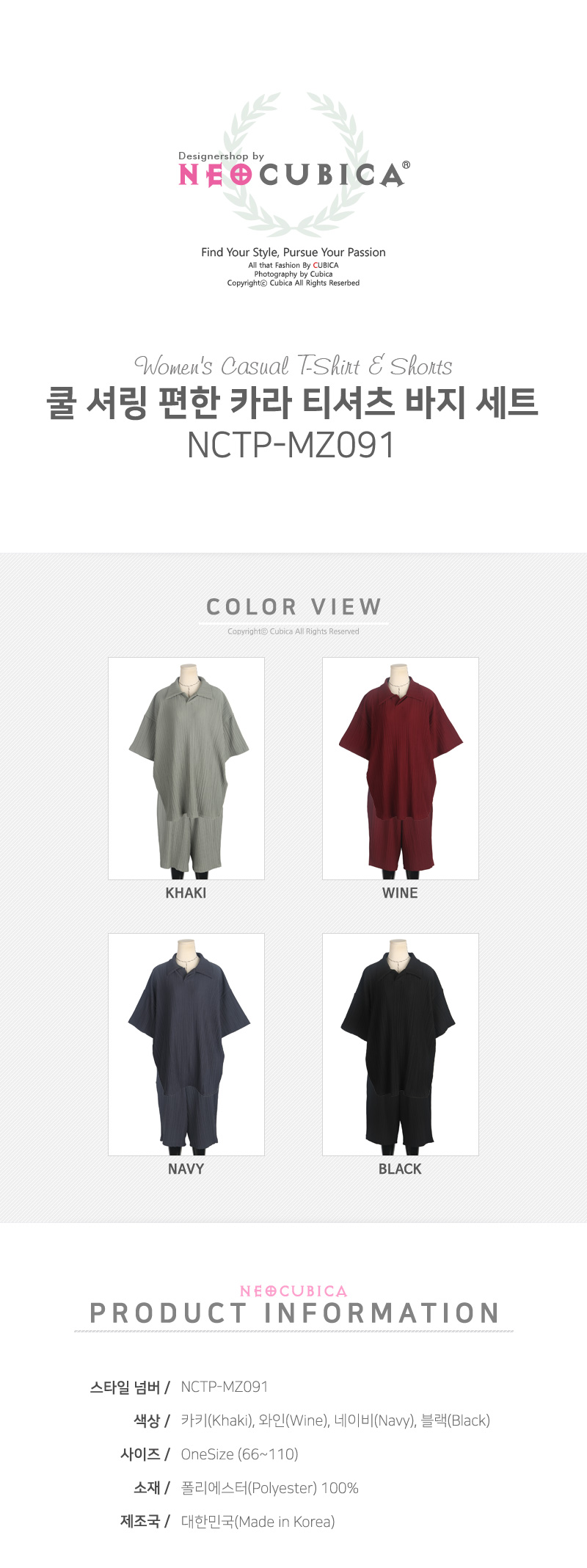Image resolution: width=587 pixels, height=1568 pixels.
Task: Click the small pink NEOCUBICA logo above Product Information
Action: point(293,1291)
